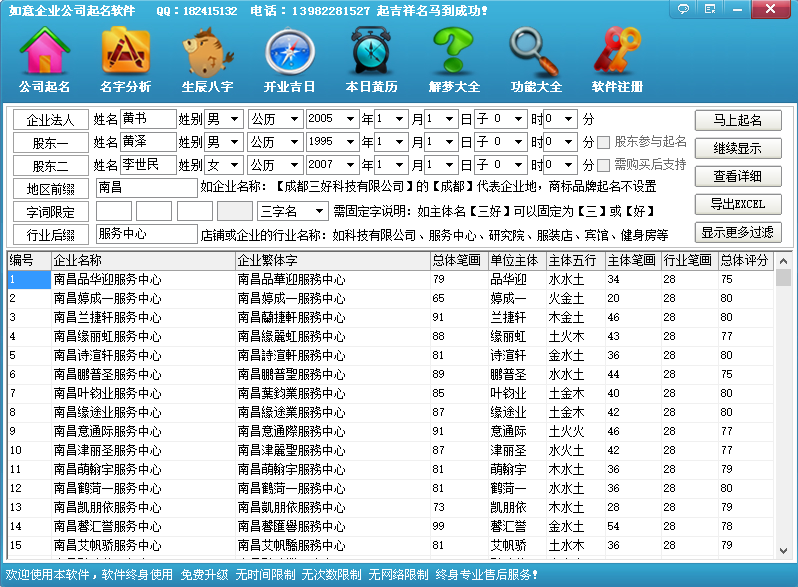Sort by the 总体评分 column header
This screenshot has width=798, height=587.
click(x=745, y=260)
